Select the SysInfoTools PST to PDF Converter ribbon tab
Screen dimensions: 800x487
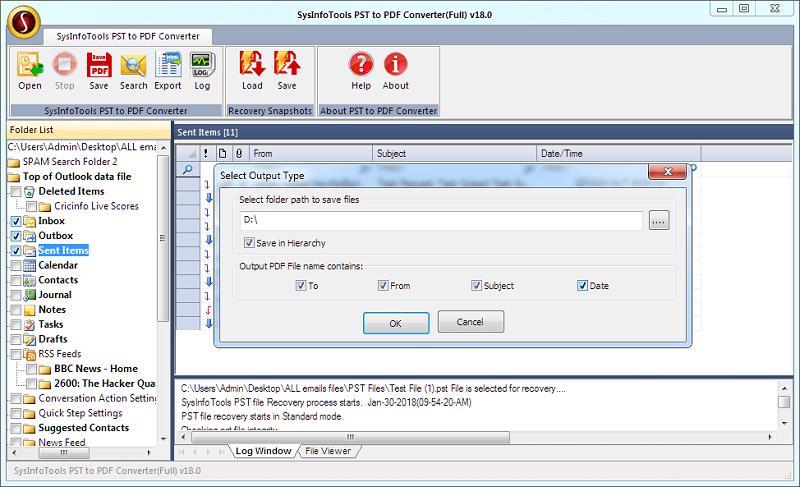point(128,36)
